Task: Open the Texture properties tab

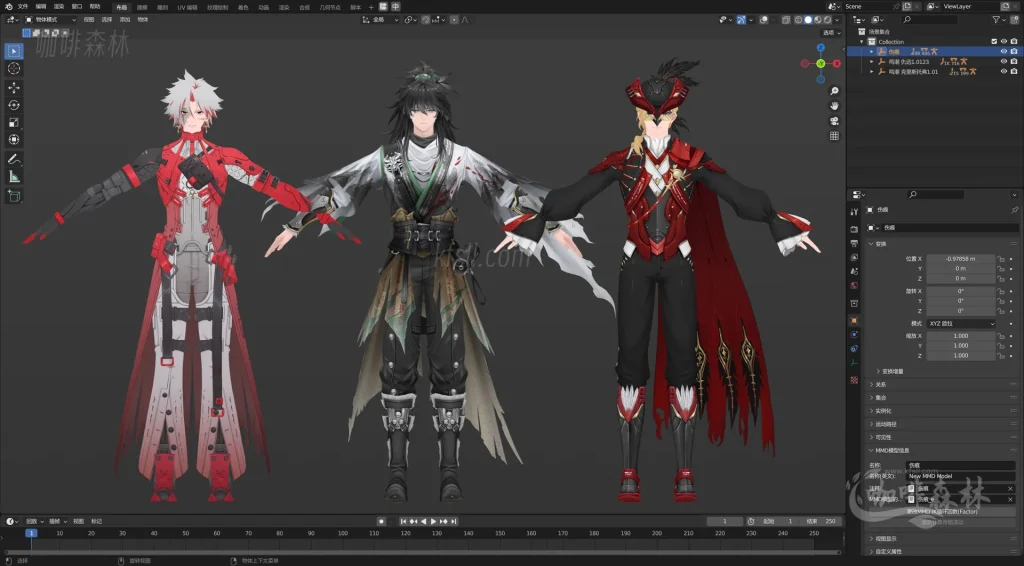Action: tap(854, 379)
